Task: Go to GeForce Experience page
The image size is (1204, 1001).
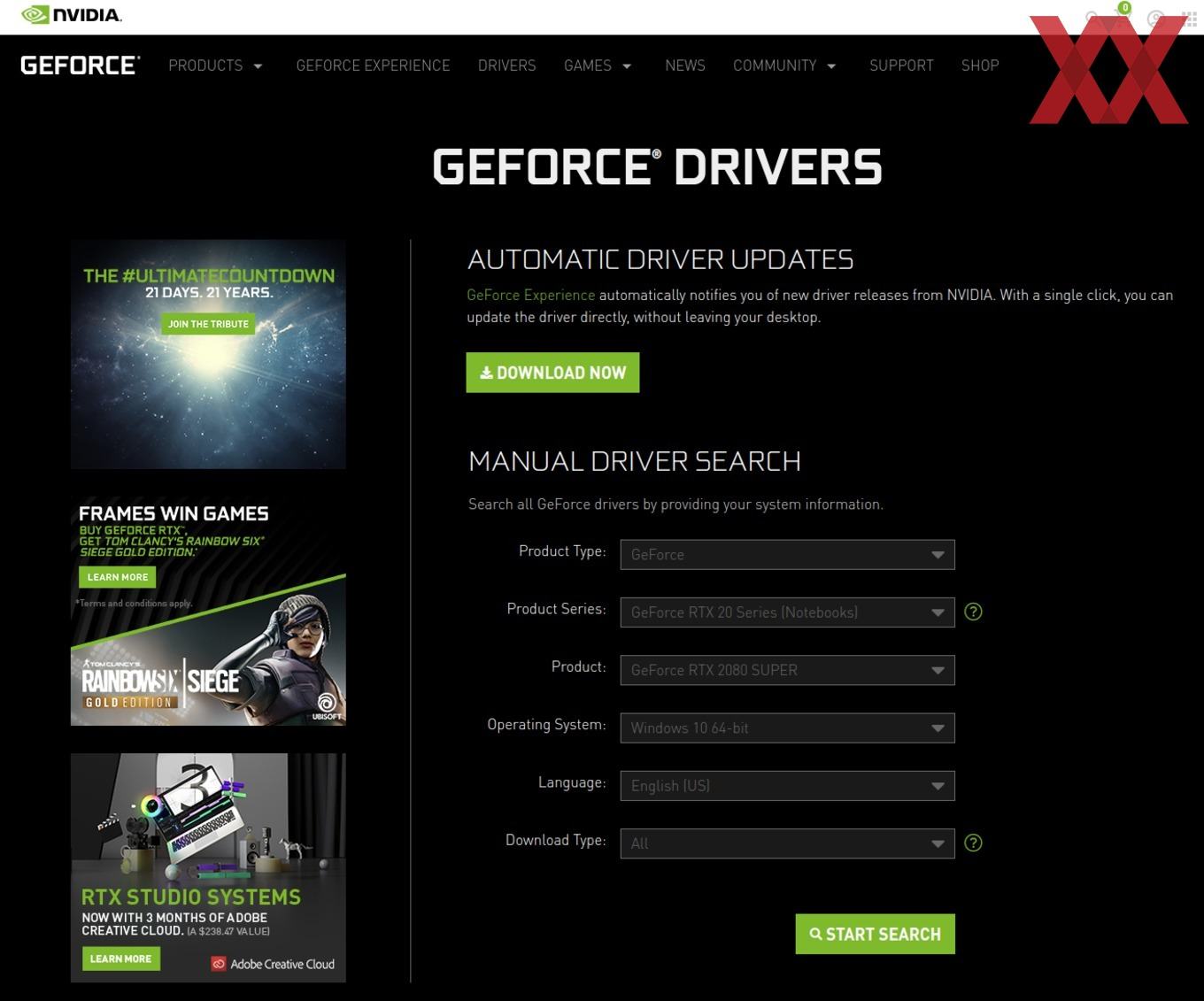Action: (x=373, y=65)
